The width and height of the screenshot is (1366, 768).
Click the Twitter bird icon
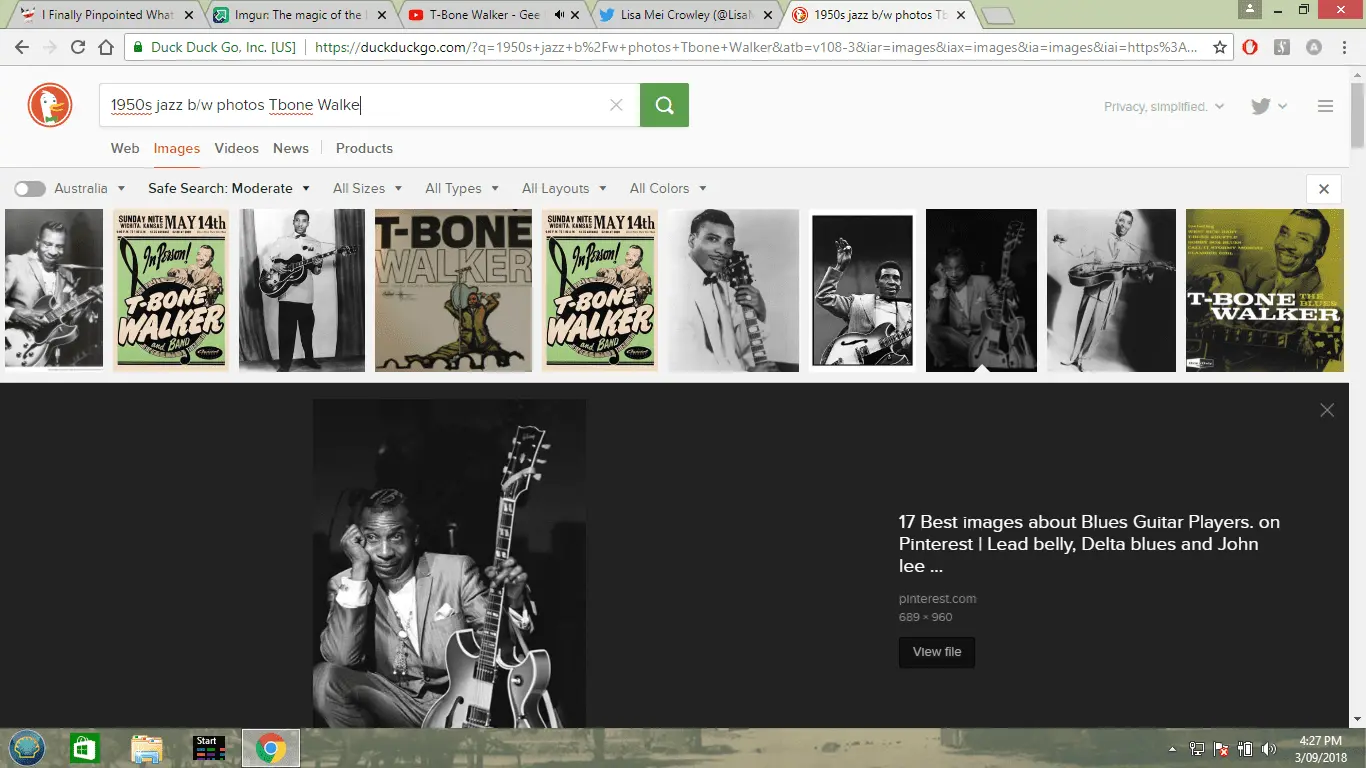pyautogui.click(x=1261, y=106)
